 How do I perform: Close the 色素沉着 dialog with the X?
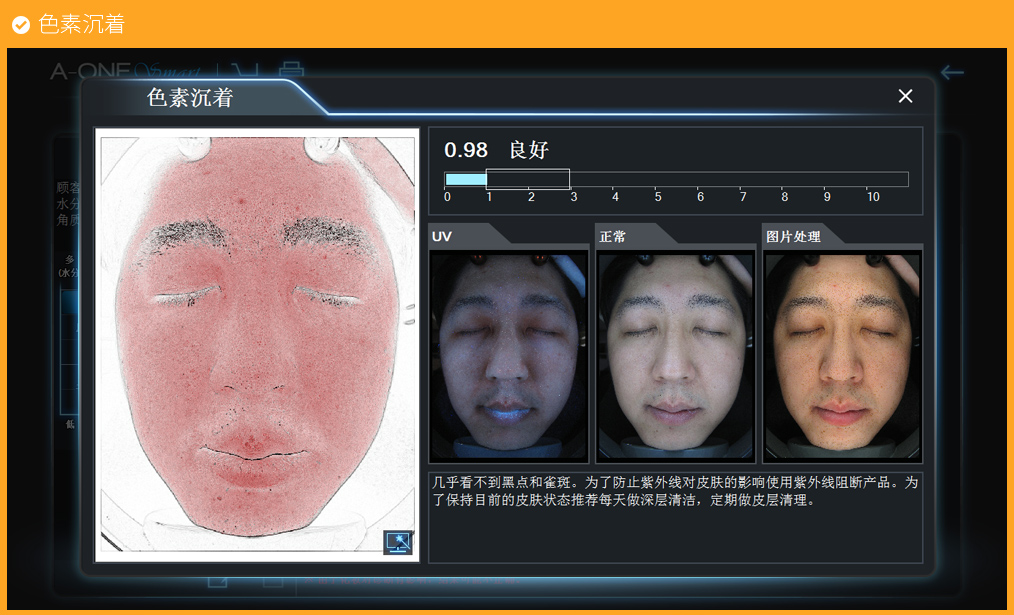click(x=905, y=96)
